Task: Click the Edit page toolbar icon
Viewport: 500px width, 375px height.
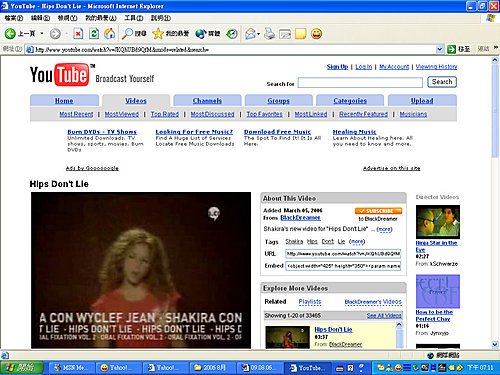Action: [285, 34]
